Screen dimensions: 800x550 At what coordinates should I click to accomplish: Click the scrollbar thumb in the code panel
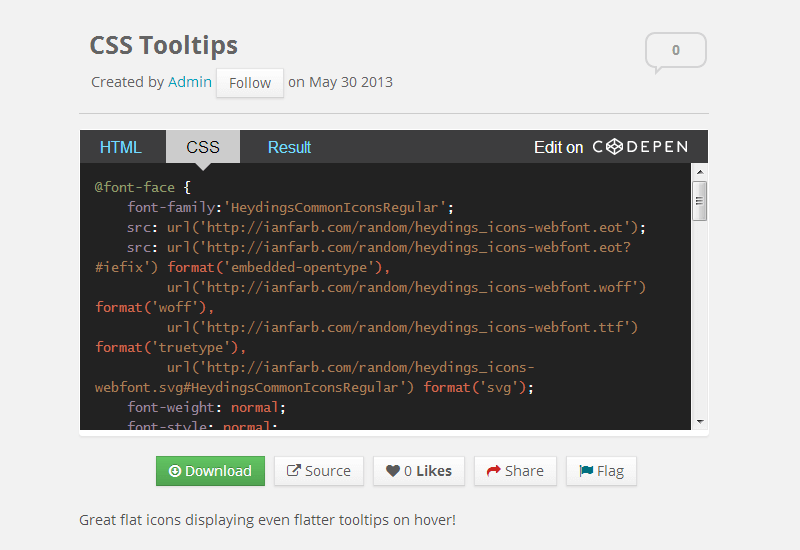pos(700,200)
